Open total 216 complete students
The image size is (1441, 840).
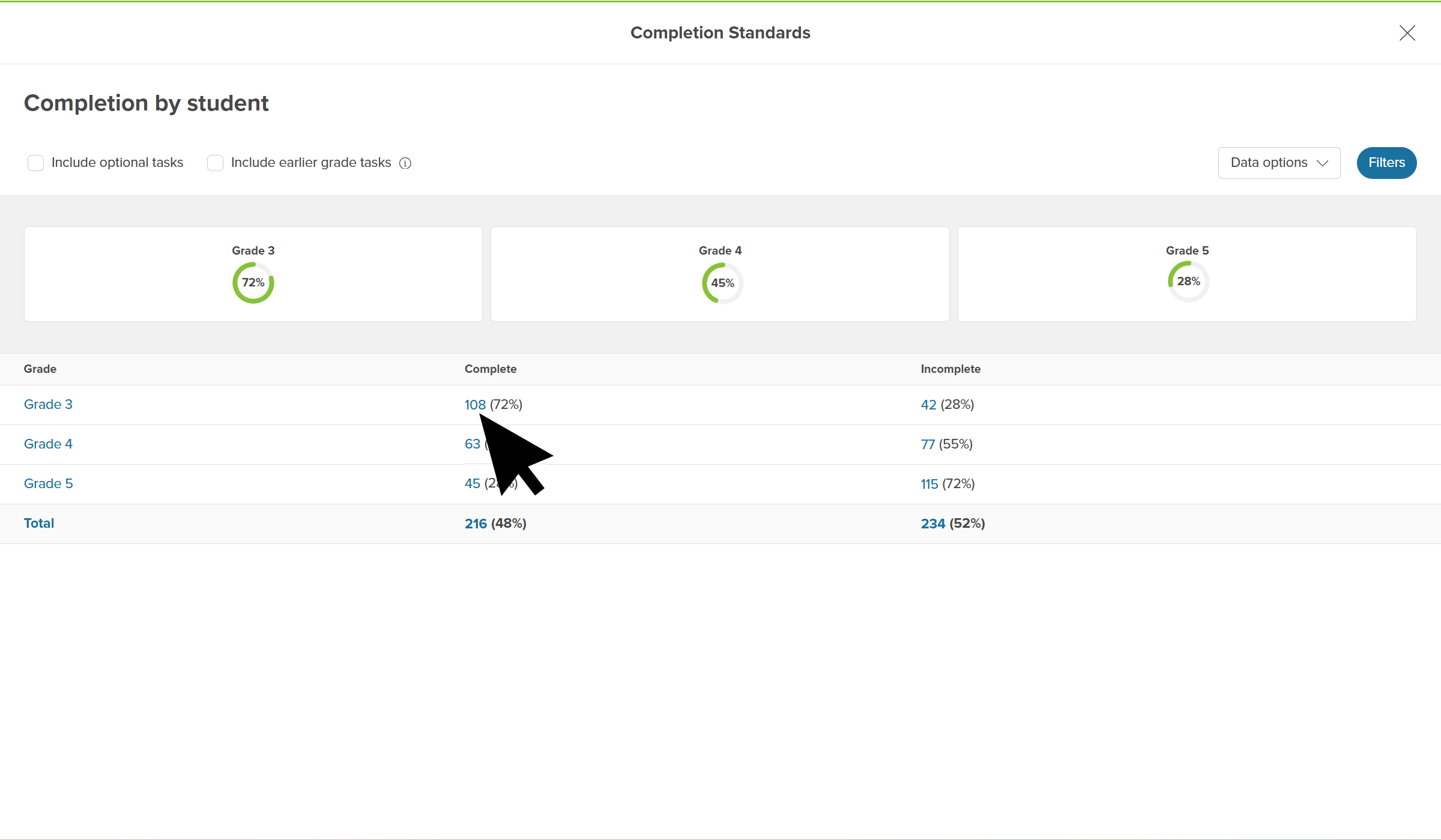click(476, 524)
